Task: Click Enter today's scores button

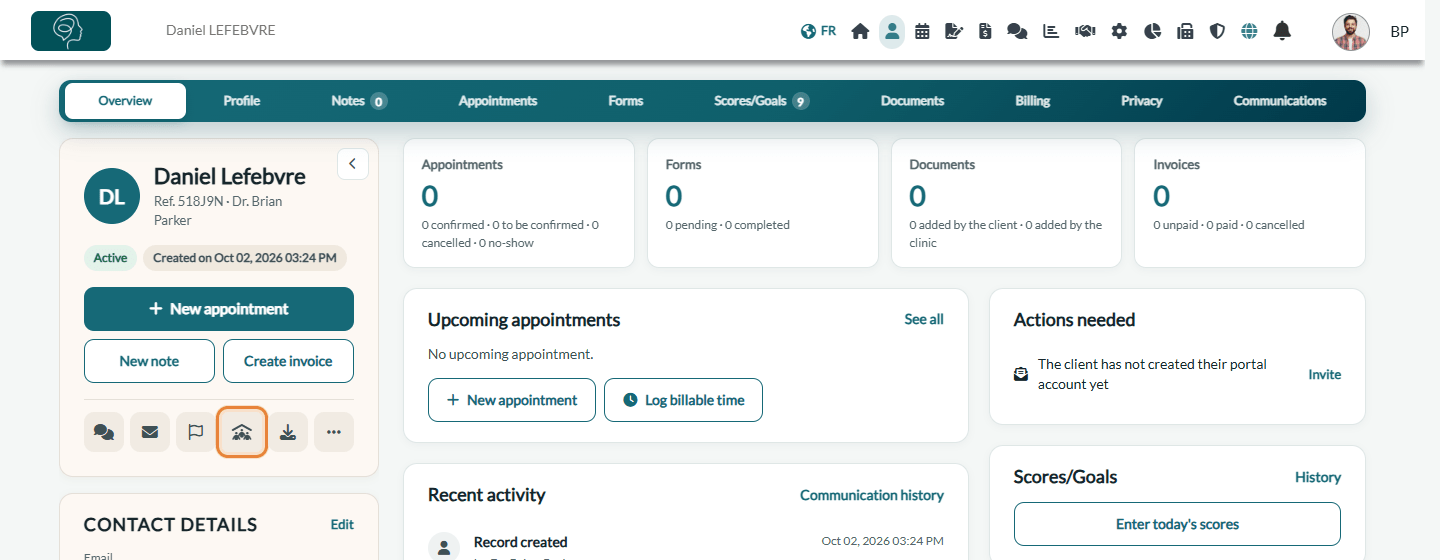Action: [1177, 524]
